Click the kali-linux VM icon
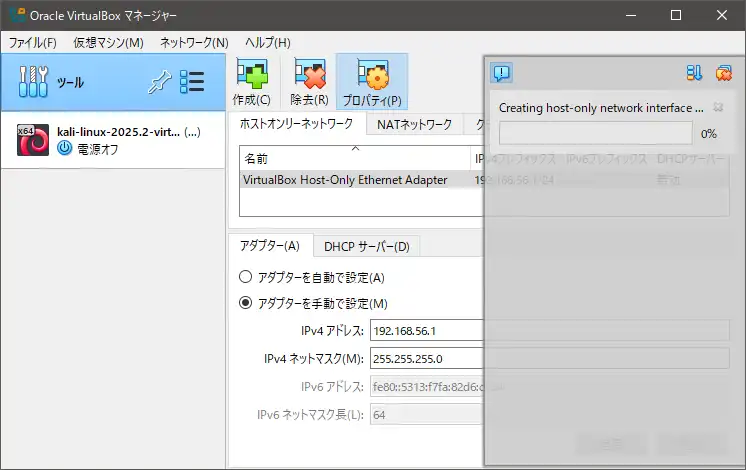This screenshot has width=746, height=470. click(x=33, y=140)
